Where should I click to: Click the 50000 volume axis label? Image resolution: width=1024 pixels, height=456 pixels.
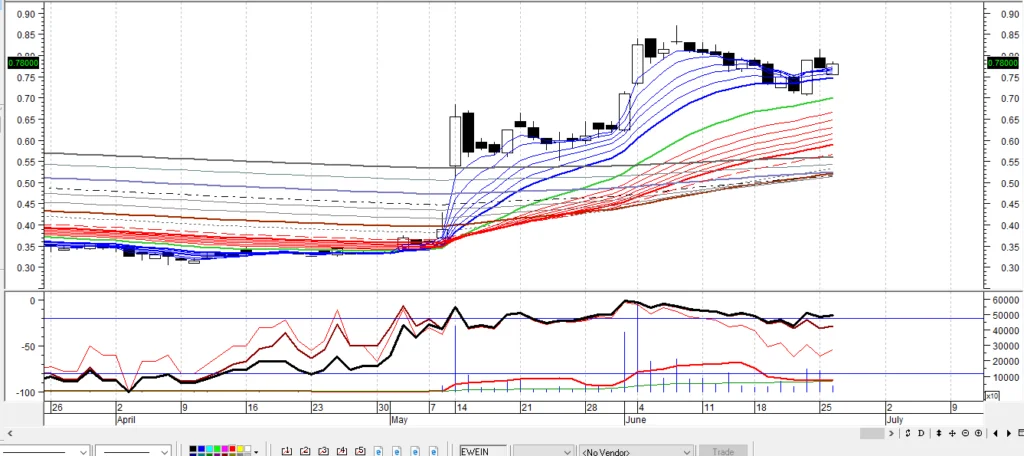click(1006, 316)
